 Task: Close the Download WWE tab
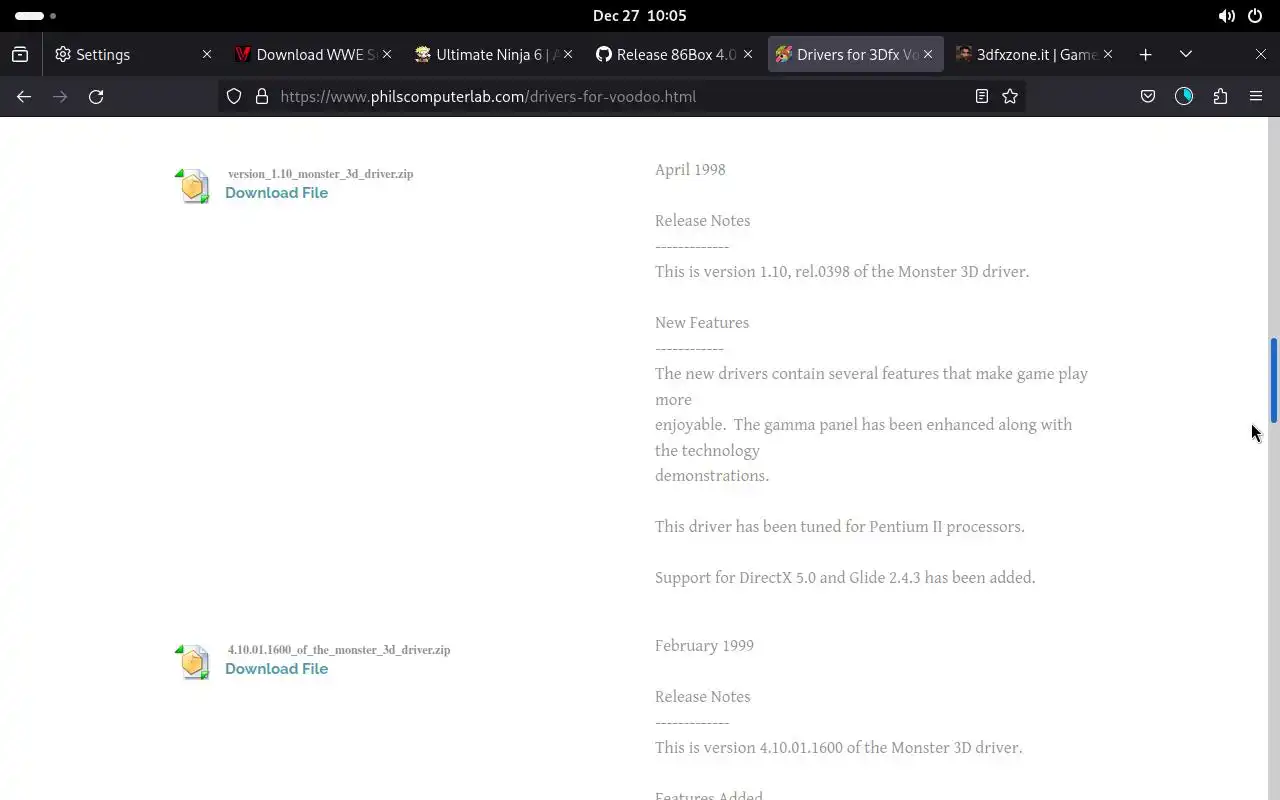[x=387, y=54]
